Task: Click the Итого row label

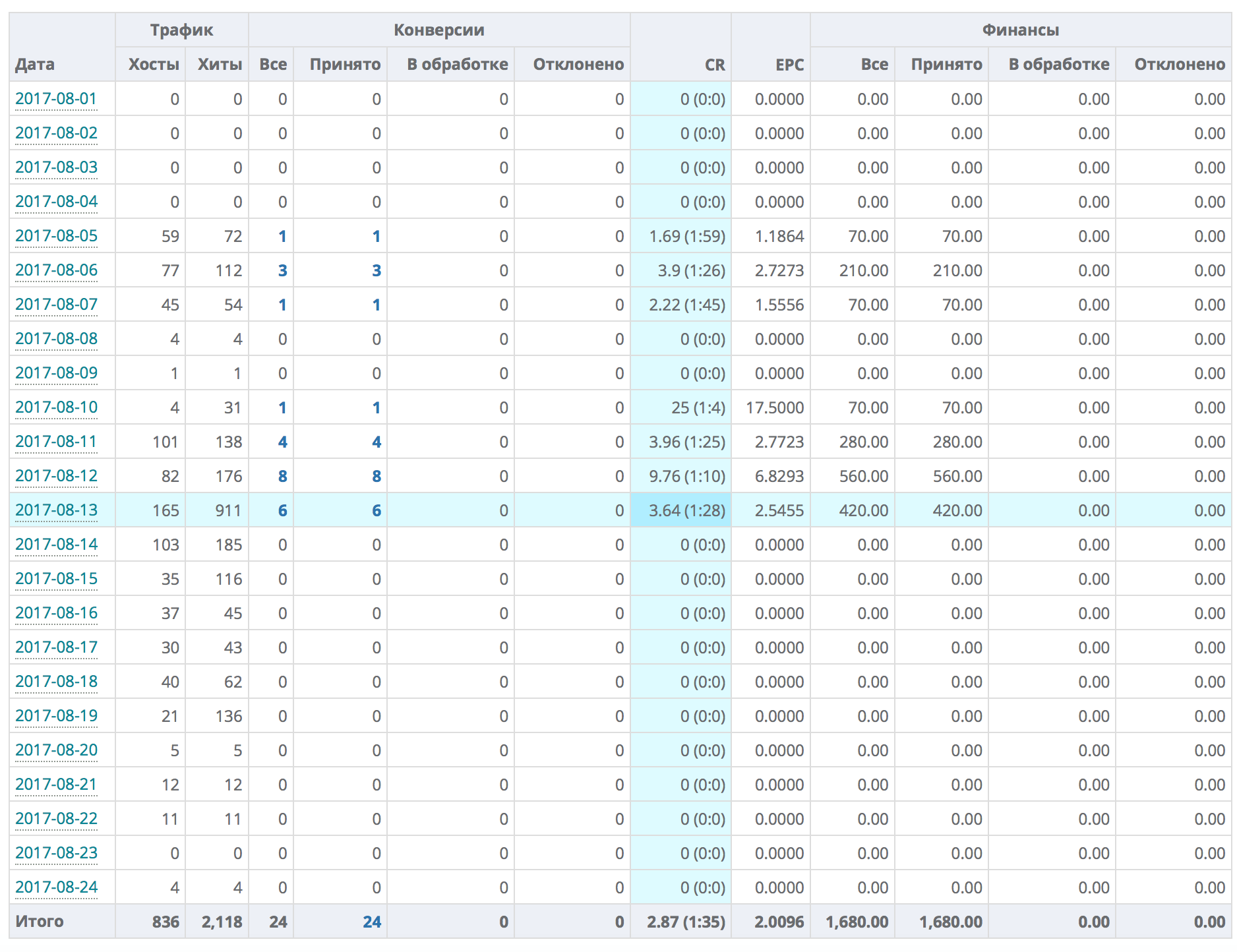Action: (x=40, y=922)
